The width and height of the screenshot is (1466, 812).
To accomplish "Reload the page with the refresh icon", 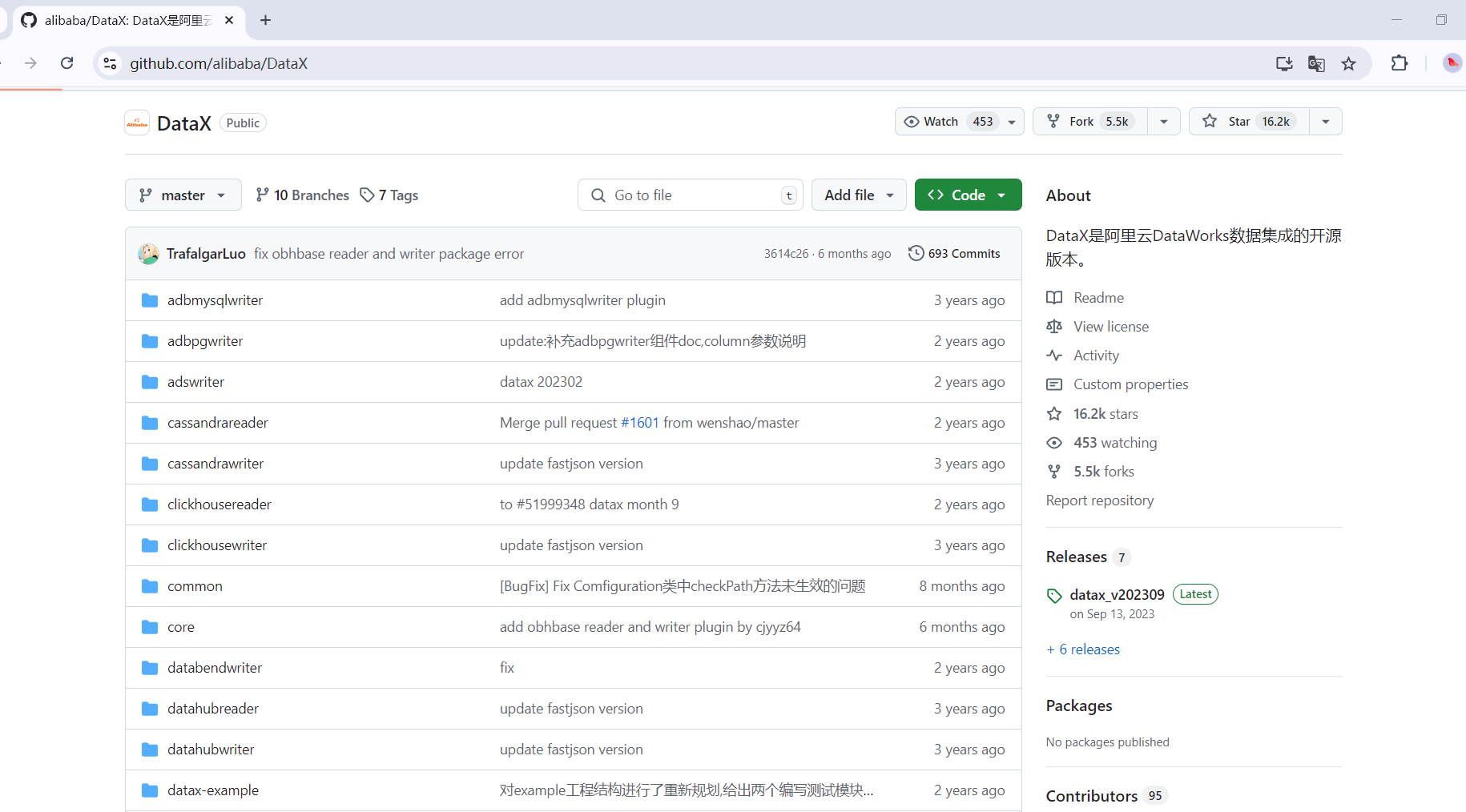I will point(67,63).
